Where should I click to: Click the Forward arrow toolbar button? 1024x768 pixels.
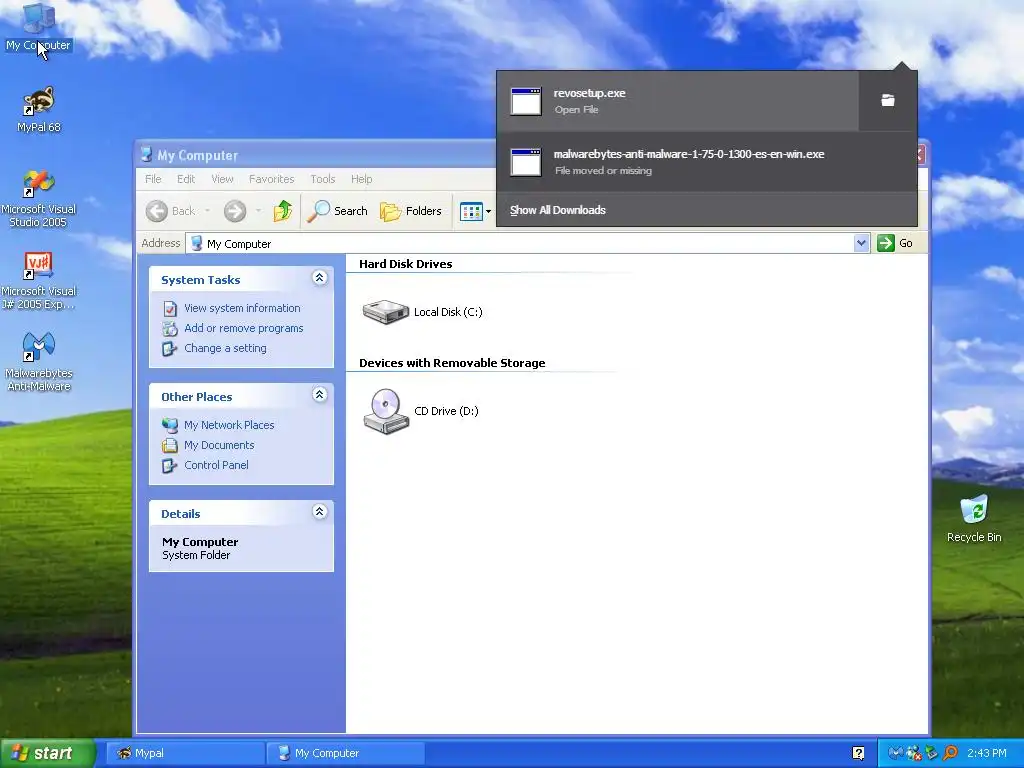point(235,211)
